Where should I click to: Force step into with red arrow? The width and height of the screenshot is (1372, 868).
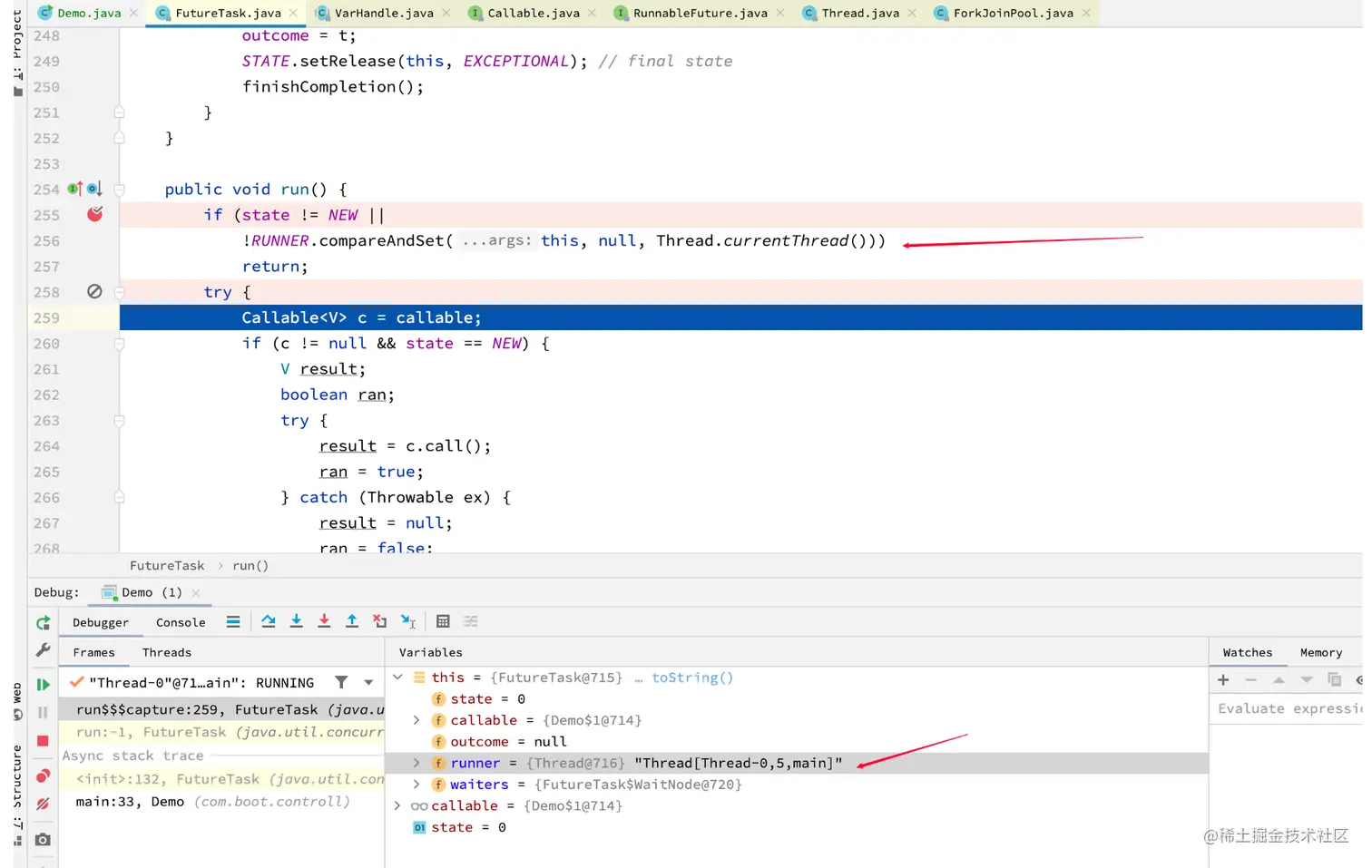tap(324, 621)
